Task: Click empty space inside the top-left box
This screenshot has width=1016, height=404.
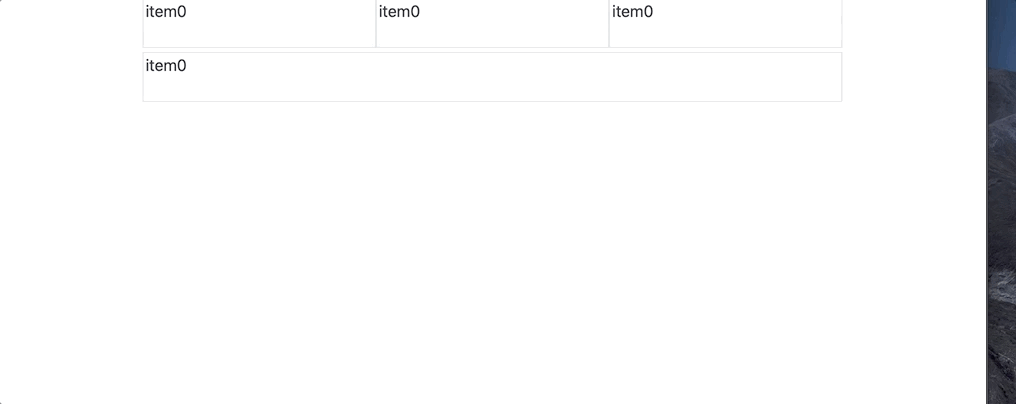Action: pos(300,30)
